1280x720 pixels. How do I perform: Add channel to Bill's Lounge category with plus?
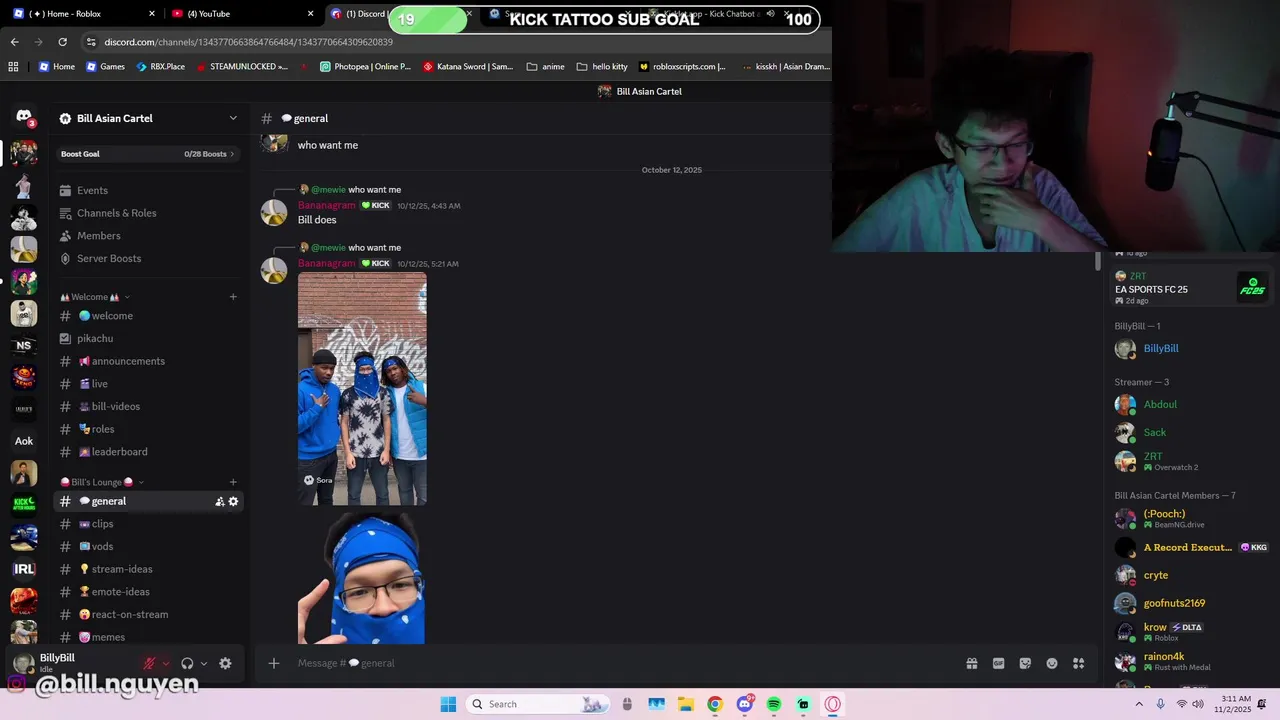233,482
